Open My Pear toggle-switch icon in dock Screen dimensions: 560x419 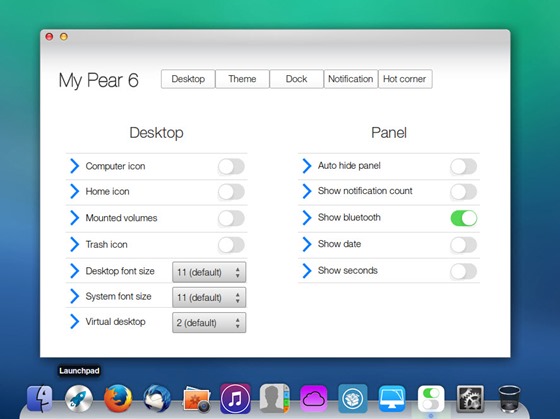point(431,399)
